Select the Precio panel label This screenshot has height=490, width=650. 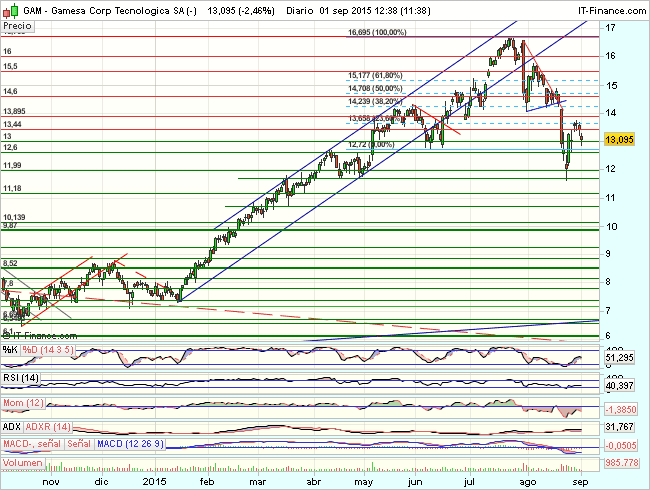[17, 26]
